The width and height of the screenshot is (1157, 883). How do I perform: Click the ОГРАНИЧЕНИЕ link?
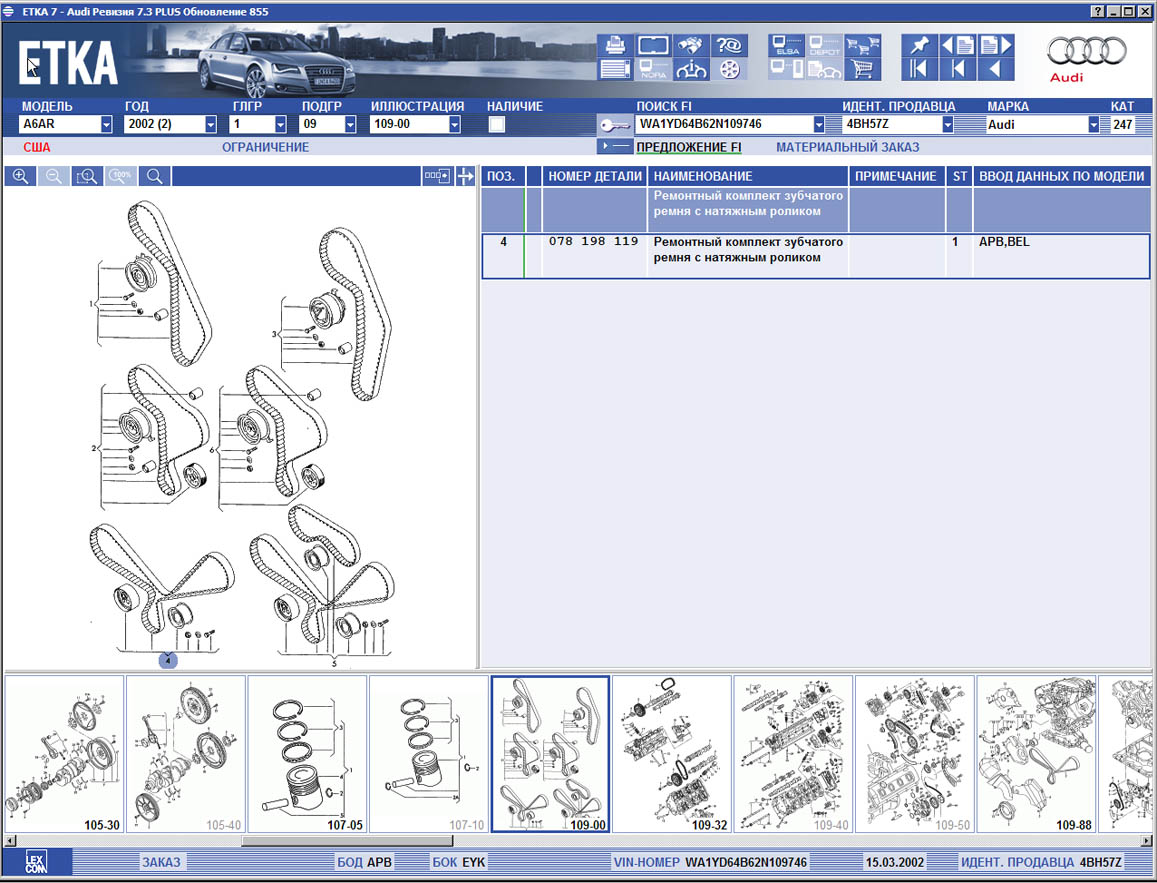(265, 147)
